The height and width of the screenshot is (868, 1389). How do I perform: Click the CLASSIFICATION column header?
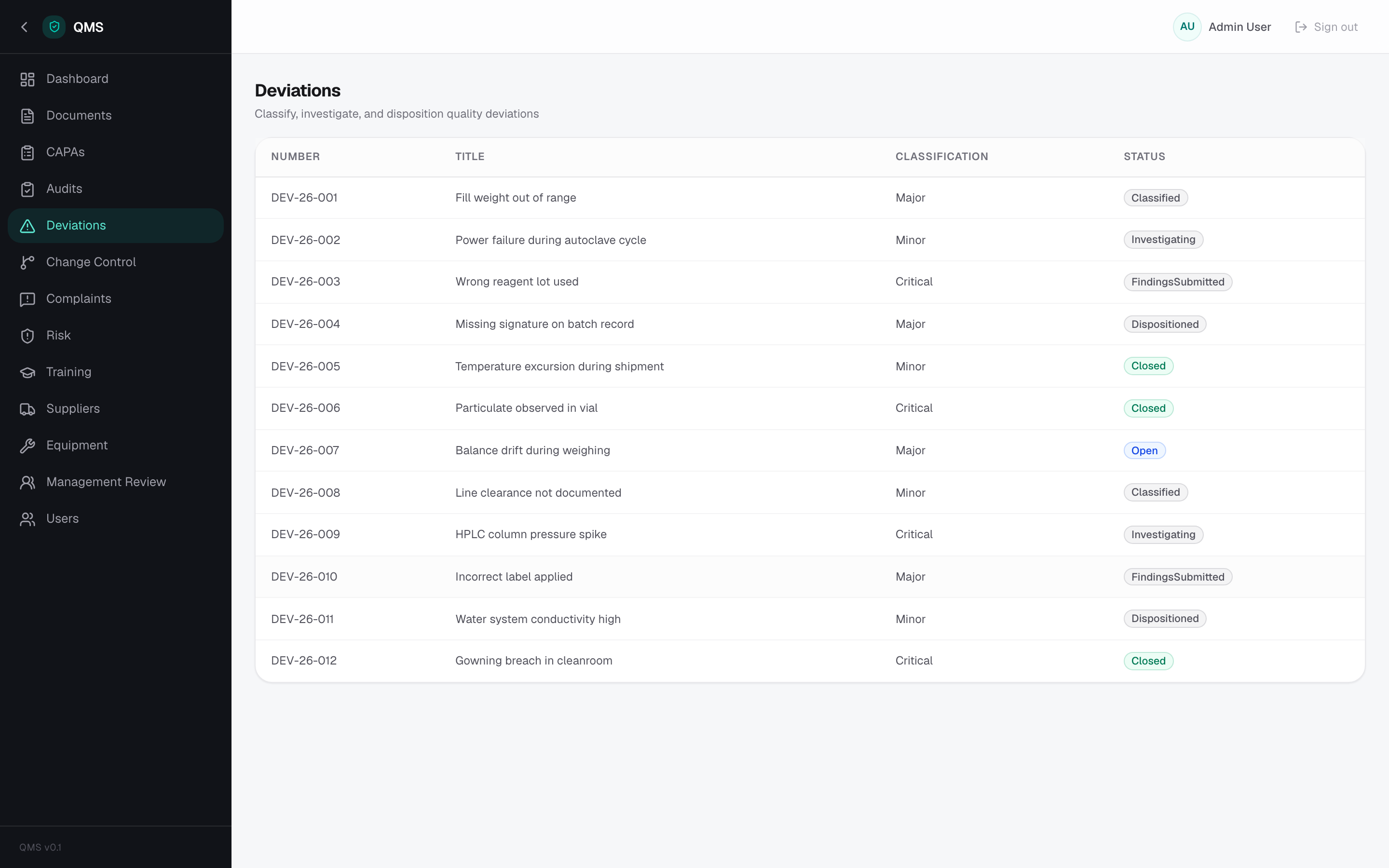point(941,157)
